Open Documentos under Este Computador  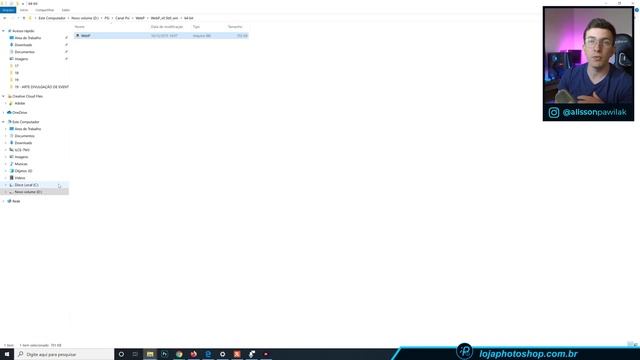point(24,136)
